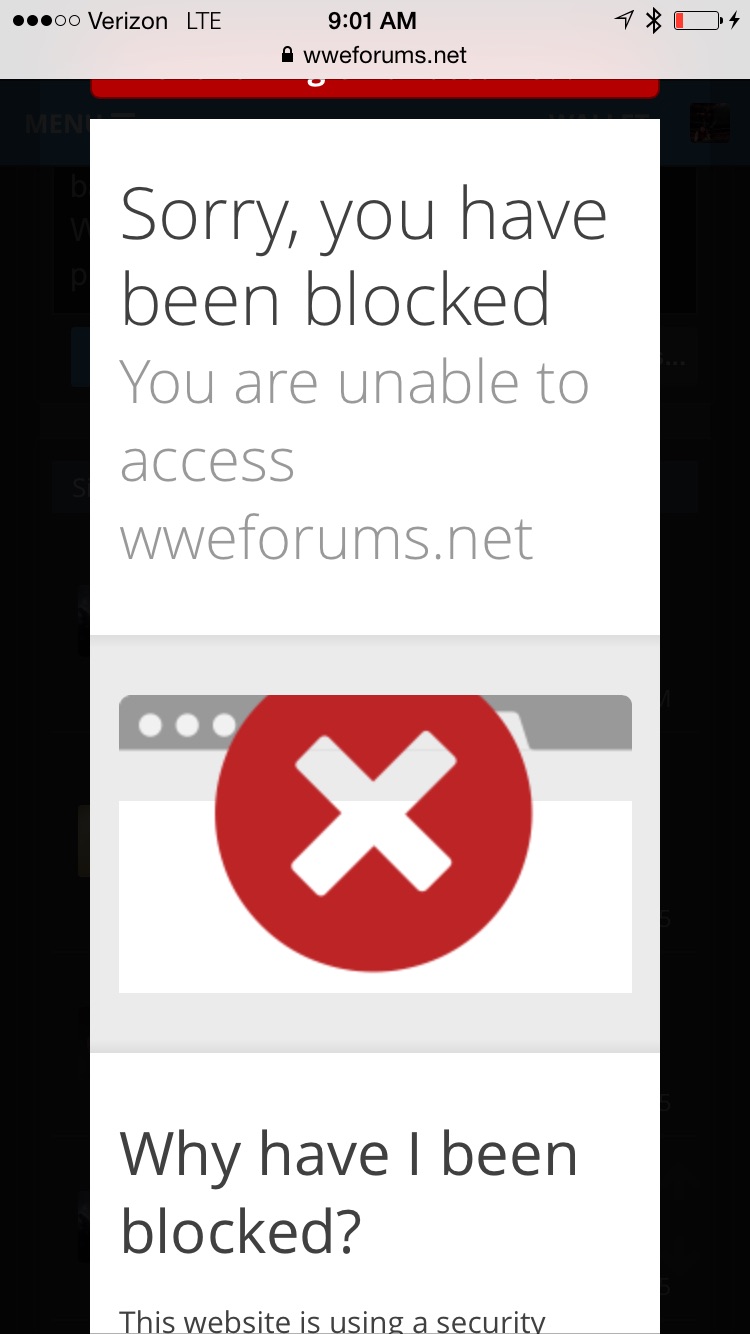750x1334 pixels.
Task: Tap the wweforums.net address in URL bar
Action: click(384, 56)
